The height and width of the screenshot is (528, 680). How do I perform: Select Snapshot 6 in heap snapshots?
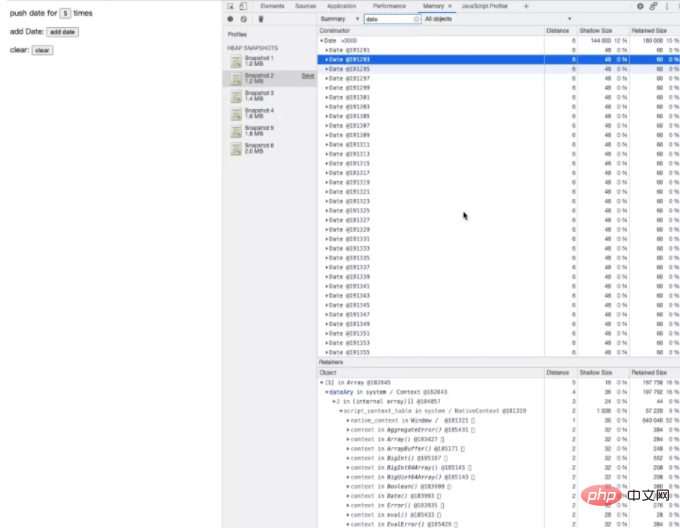point(269,148)
